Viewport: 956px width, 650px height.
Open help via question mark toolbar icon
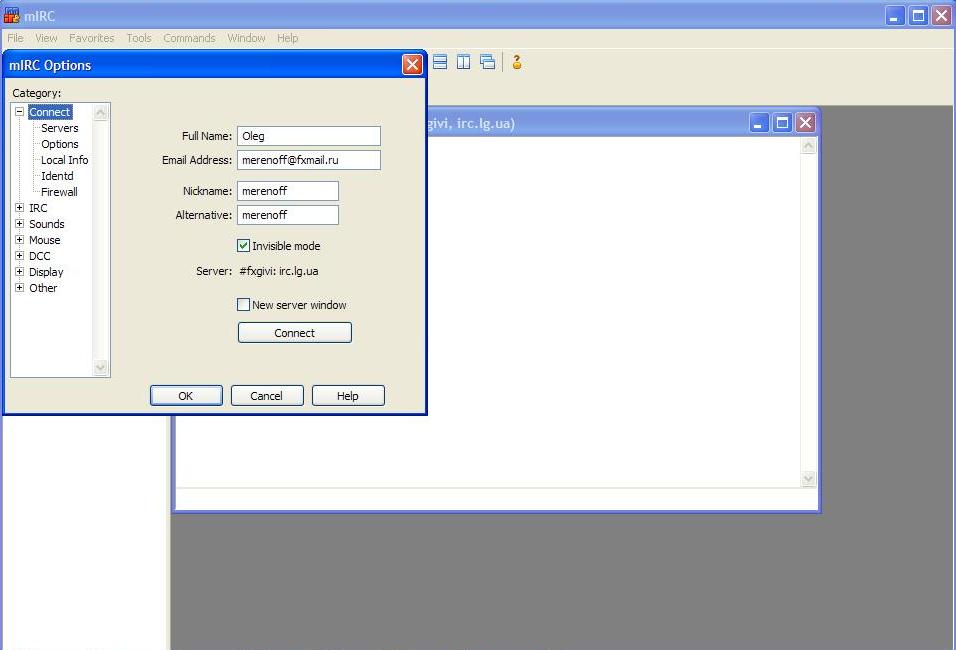[x=517, y=62]
